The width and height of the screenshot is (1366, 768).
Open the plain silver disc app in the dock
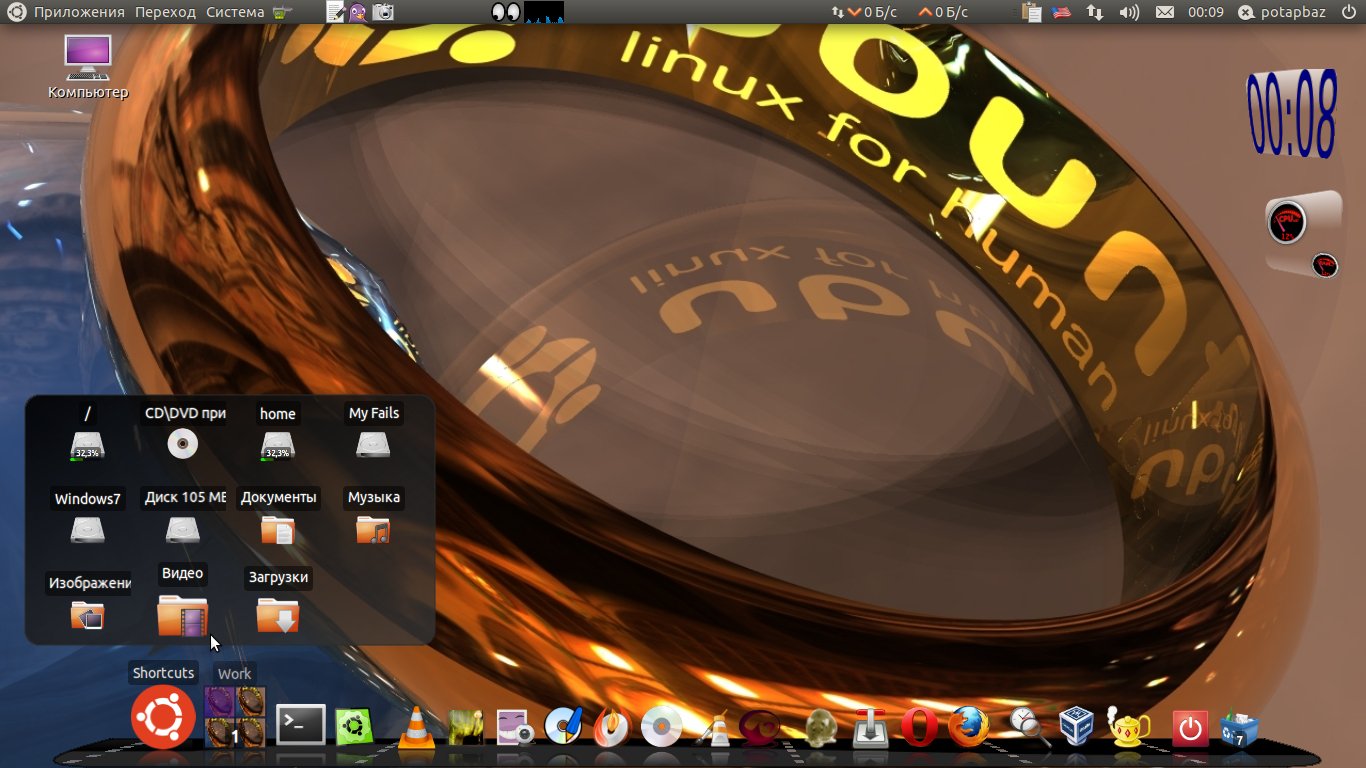[x=661, y=727]
